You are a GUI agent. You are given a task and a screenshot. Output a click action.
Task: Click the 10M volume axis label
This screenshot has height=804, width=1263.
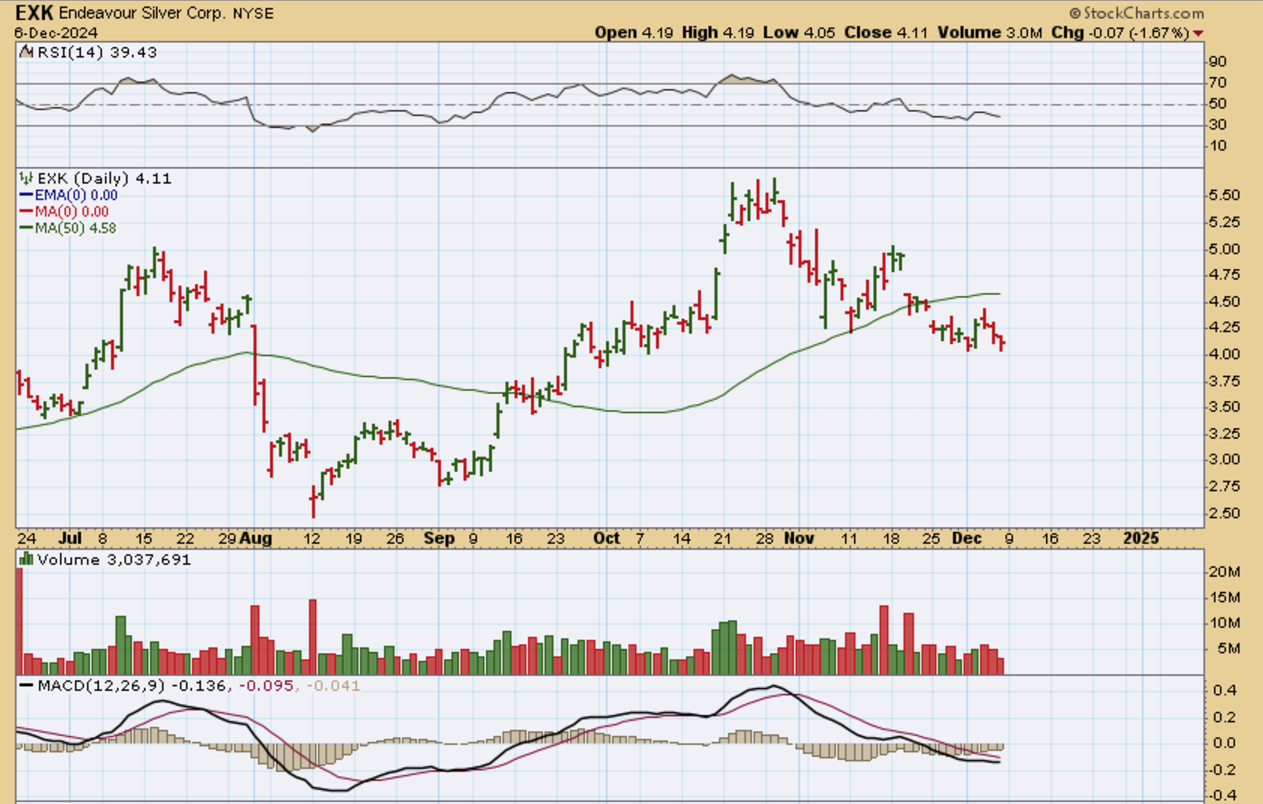(1224, 624)
